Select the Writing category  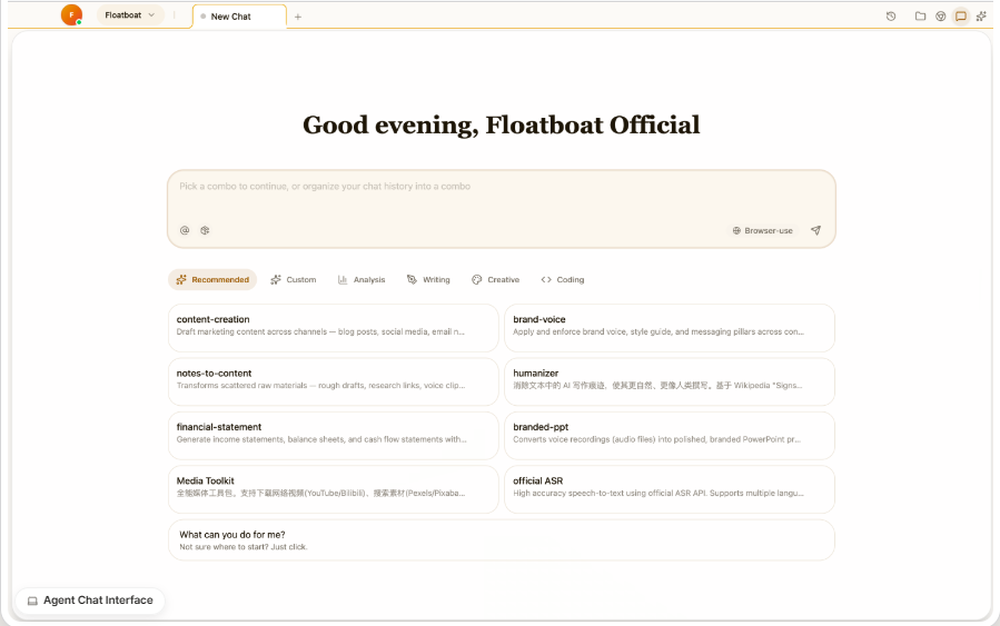tap(429, 279)
